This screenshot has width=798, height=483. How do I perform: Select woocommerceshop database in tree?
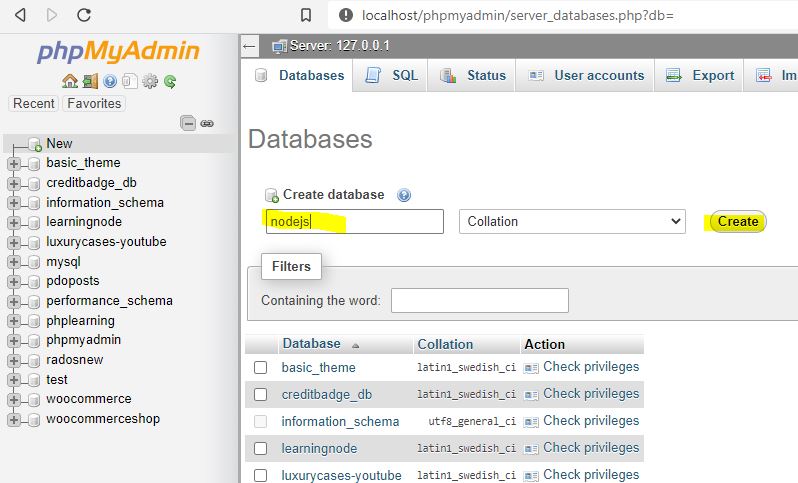103,419
